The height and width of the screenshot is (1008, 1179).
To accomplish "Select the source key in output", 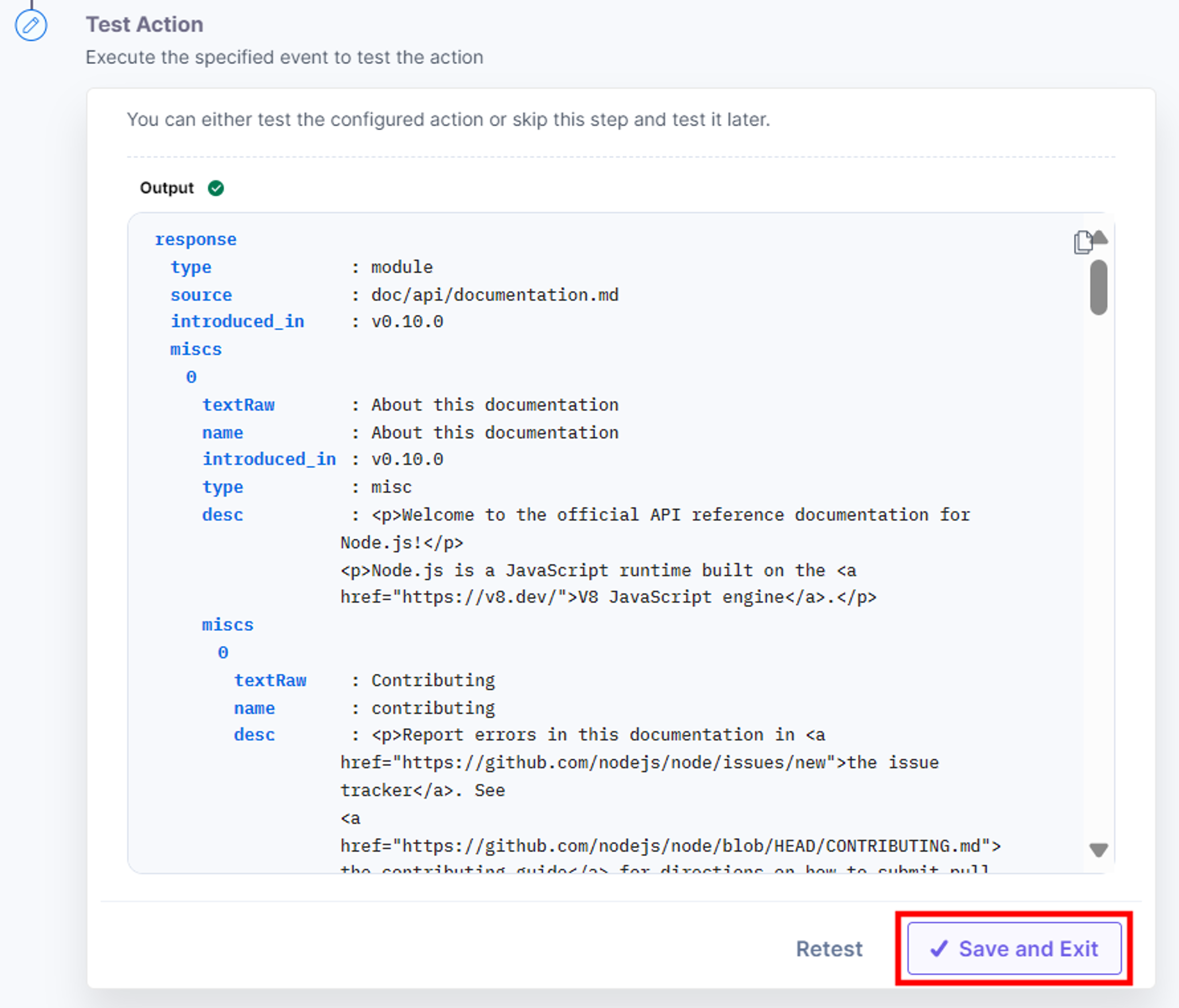I will (201, 295).
